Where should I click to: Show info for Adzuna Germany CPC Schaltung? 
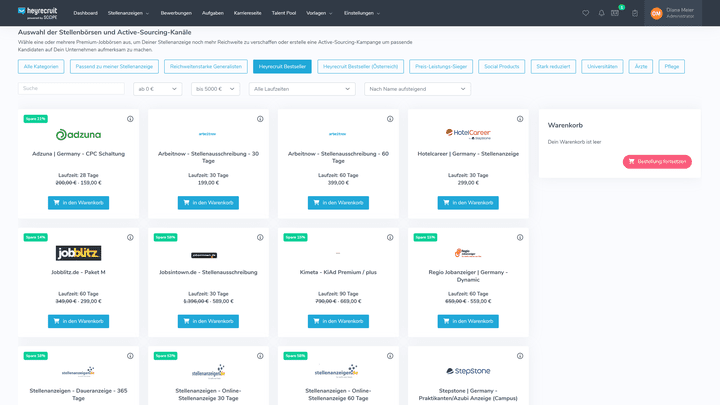point(130,119)
